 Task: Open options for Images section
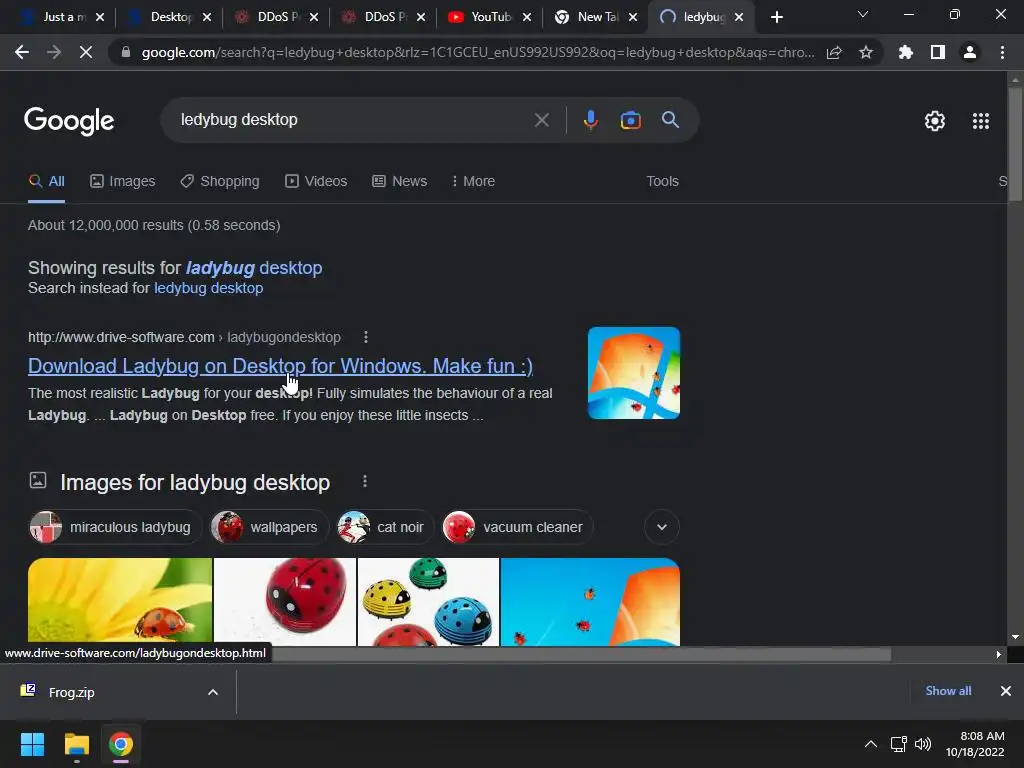pyautogui.click(x=365, y=481)
